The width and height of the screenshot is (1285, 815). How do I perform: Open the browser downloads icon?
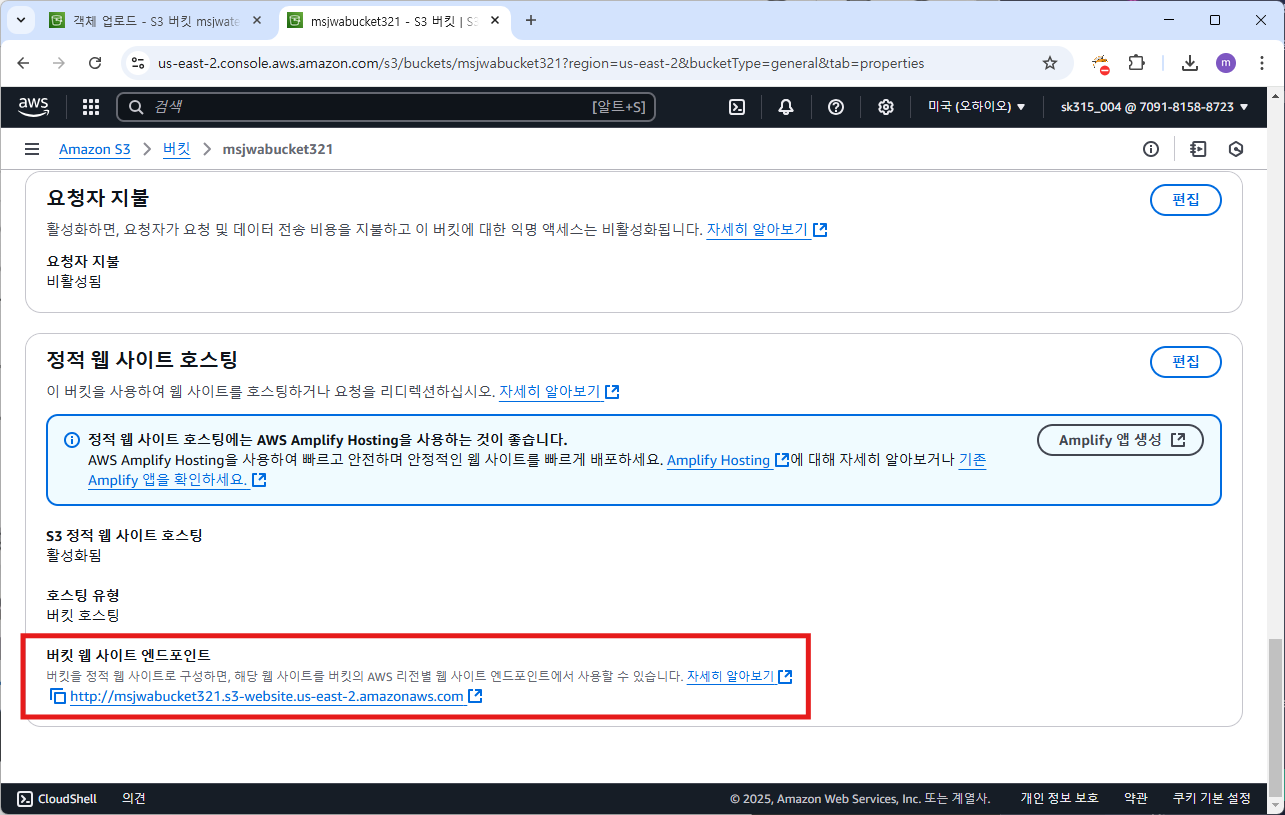tap(1190, 63)
